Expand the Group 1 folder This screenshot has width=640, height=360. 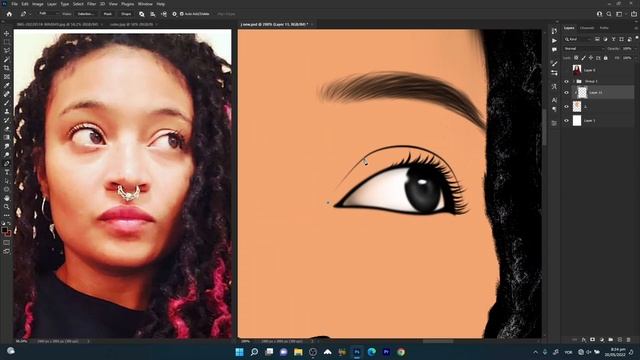tap(573, 82)
